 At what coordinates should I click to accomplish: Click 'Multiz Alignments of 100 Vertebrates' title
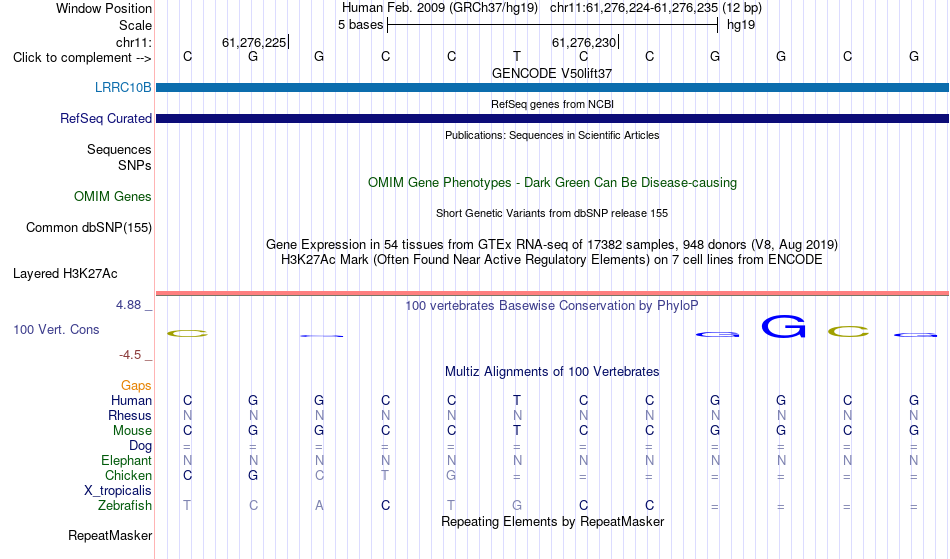click(552, 371)
